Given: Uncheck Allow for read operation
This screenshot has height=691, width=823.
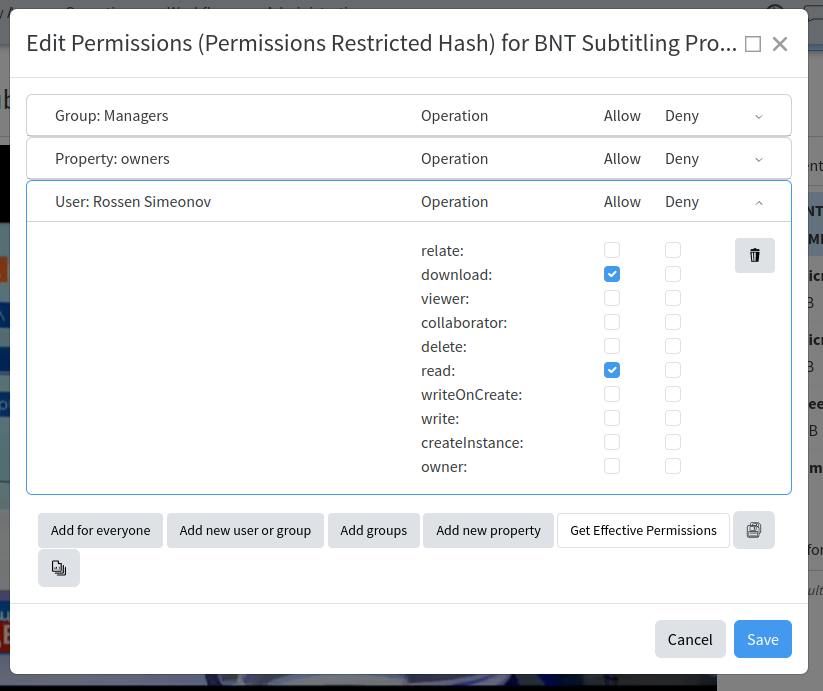Looking at the screenshot, I should point(612,370).
